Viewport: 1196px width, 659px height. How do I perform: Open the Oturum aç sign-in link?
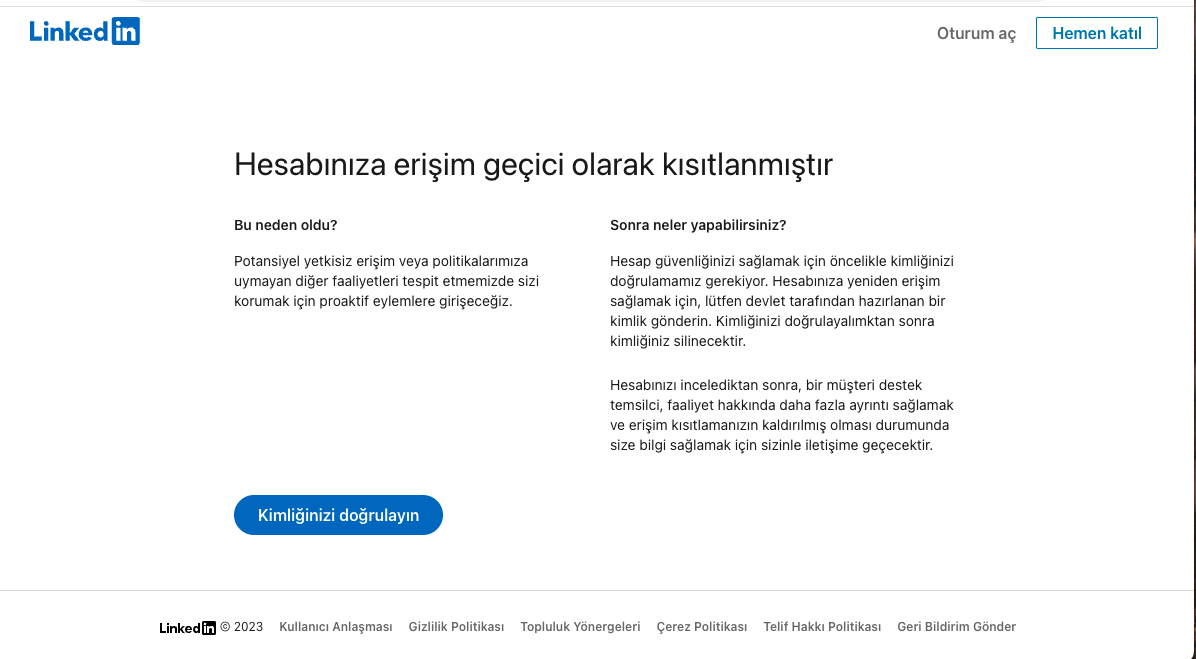pos(976,34)
